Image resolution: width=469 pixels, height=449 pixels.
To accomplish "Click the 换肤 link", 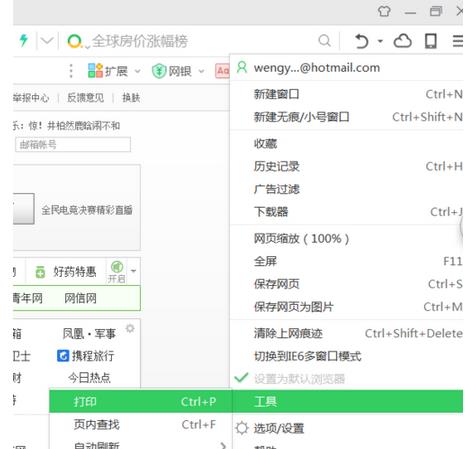I will click(x=131, y=97).
